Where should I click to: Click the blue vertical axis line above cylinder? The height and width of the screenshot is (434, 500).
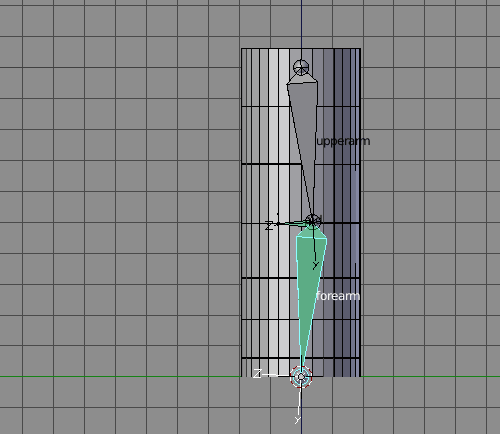(302, 24)
